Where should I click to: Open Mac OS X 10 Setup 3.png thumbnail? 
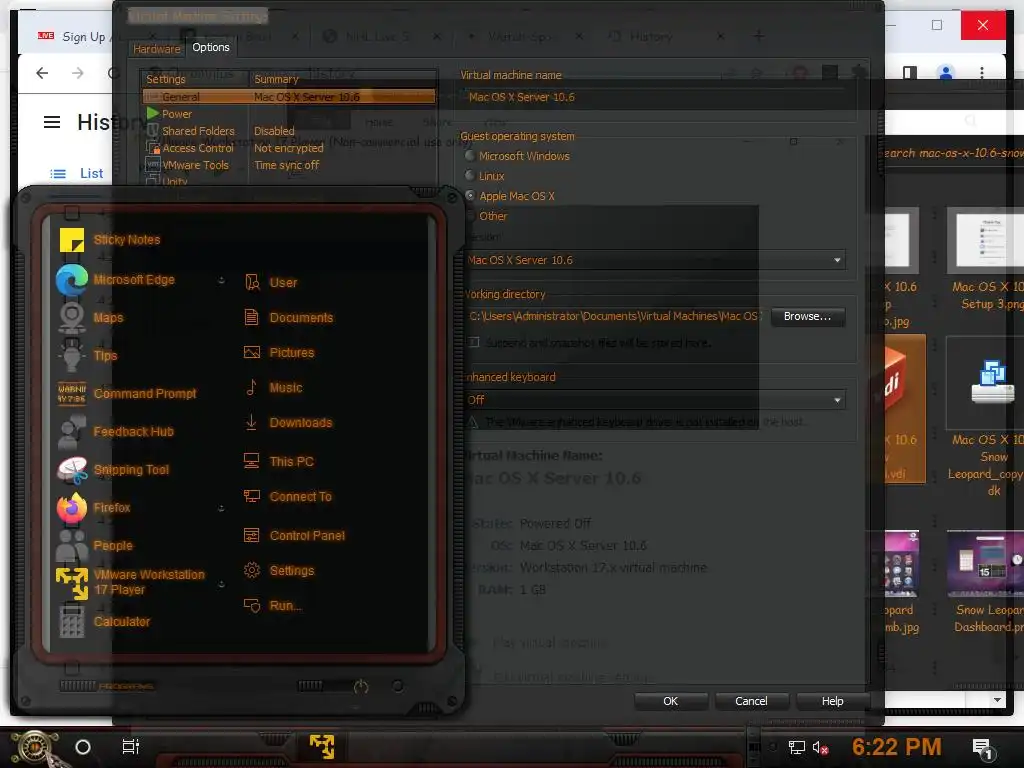[x=986, y=240]
